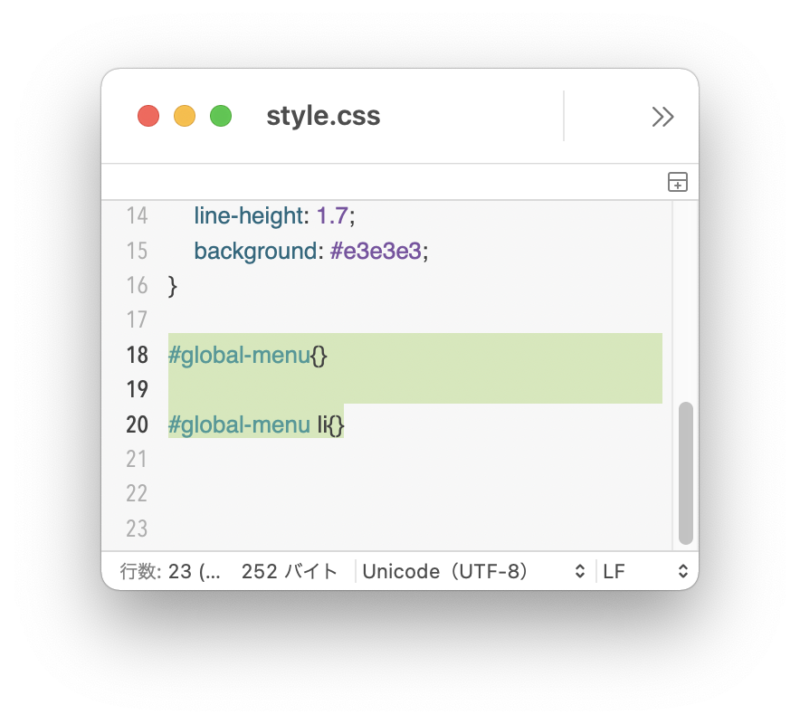Click the yellow minimize window button
This screenshot has height=724, width=800.
(x=185, y=116)
